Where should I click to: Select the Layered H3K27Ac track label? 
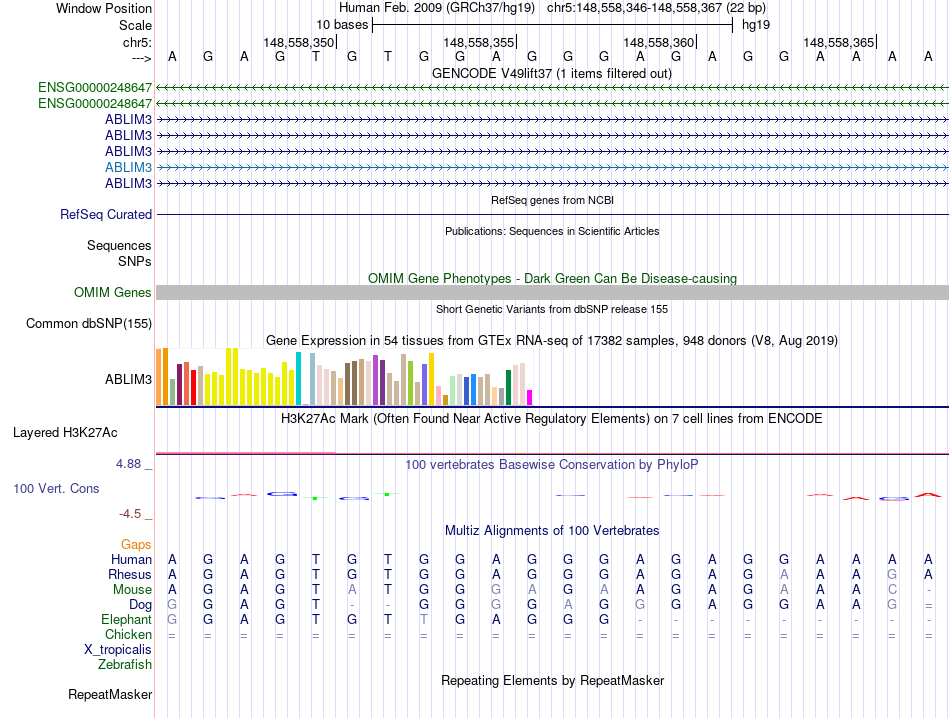click(65, 433)
